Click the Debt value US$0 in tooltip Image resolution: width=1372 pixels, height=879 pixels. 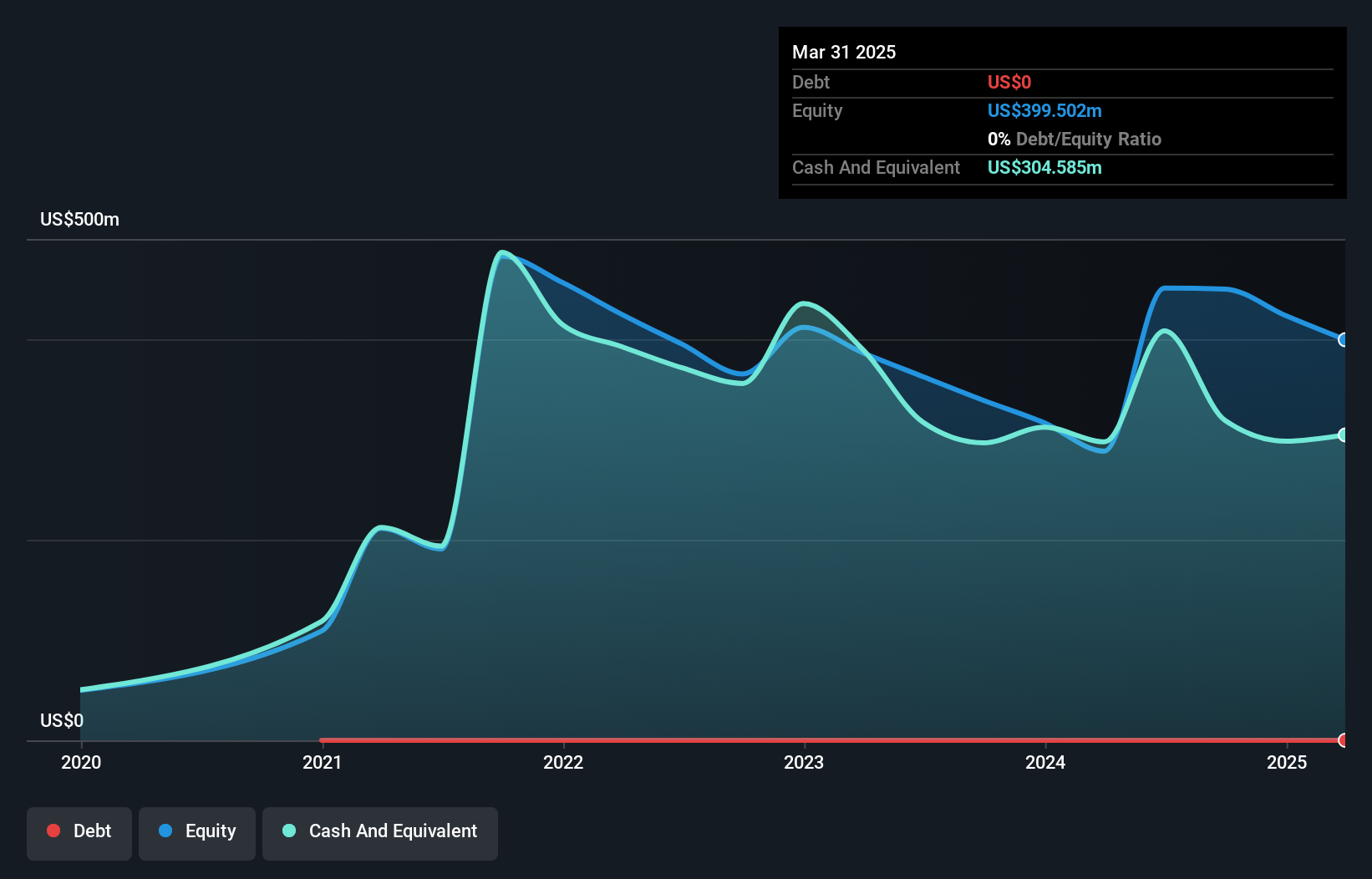(x=1009, y=82)
